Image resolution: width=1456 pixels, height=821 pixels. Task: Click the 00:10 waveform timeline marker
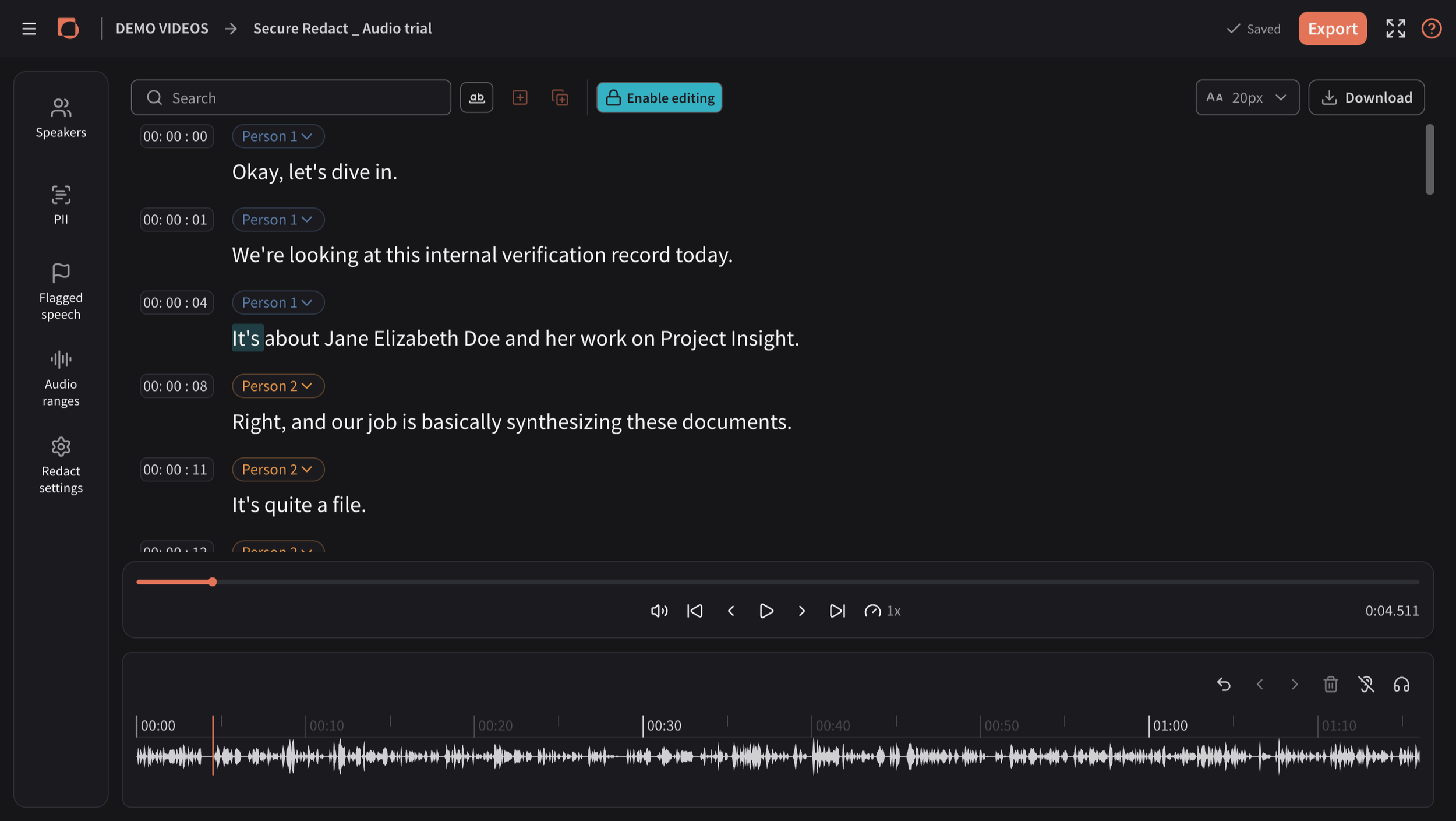(326, 725)
